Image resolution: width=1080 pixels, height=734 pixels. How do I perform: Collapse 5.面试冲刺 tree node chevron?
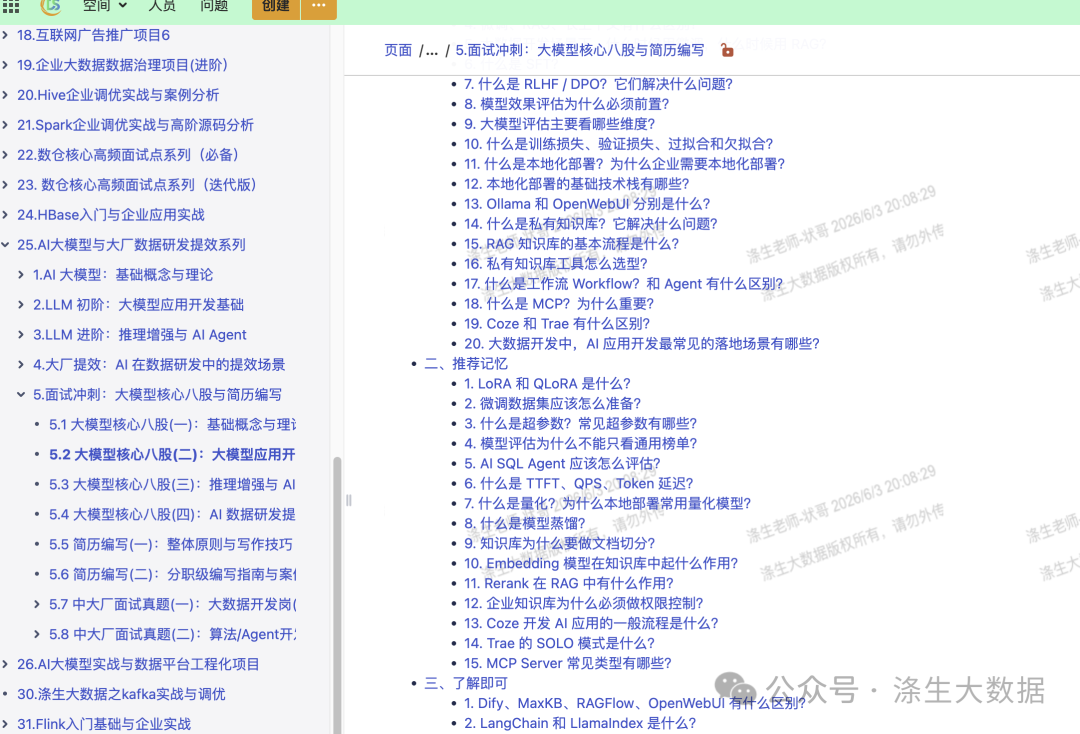point(21,395)
